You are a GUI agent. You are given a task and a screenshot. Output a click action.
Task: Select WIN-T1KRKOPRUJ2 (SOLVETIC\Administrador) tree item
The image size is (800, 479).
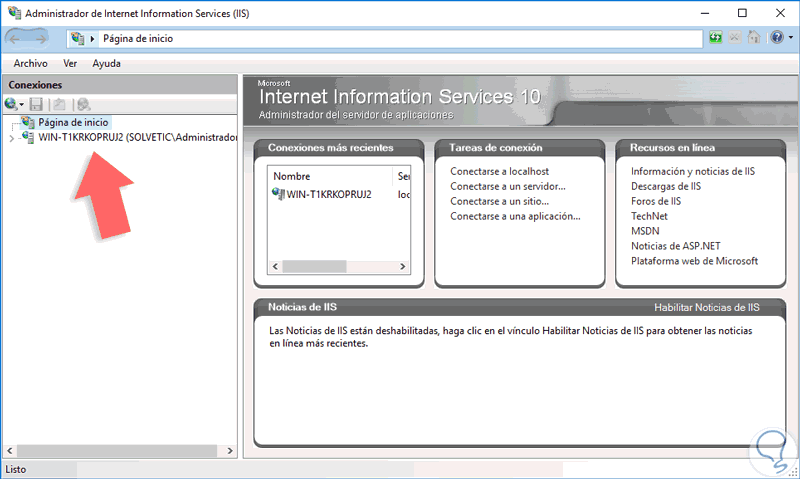click(138, 137)
